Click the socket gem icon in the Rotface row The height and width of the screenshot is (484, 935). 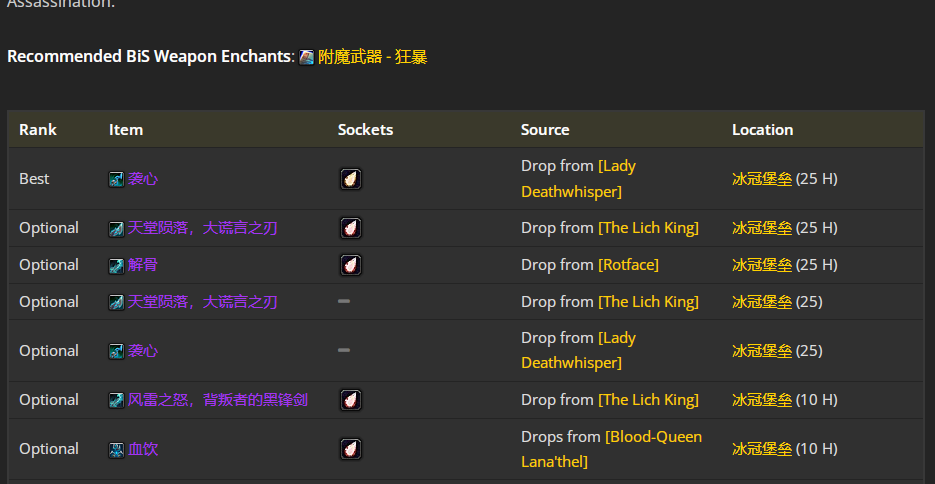click(350, 265)
